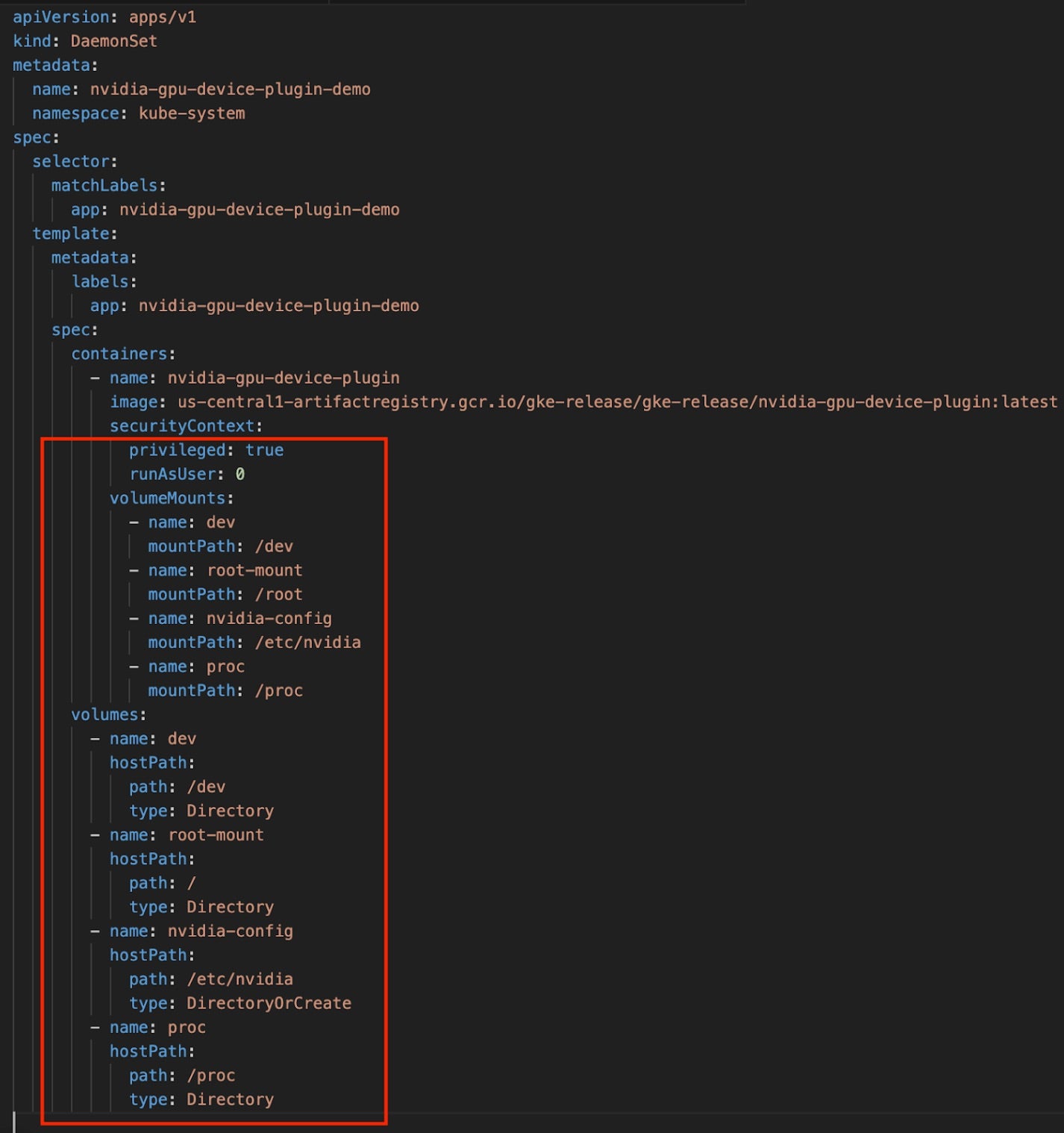The width and height of the screenshot is (1064, 1133).
Task: Click the /root mountPath value
Action: point(278,595)
